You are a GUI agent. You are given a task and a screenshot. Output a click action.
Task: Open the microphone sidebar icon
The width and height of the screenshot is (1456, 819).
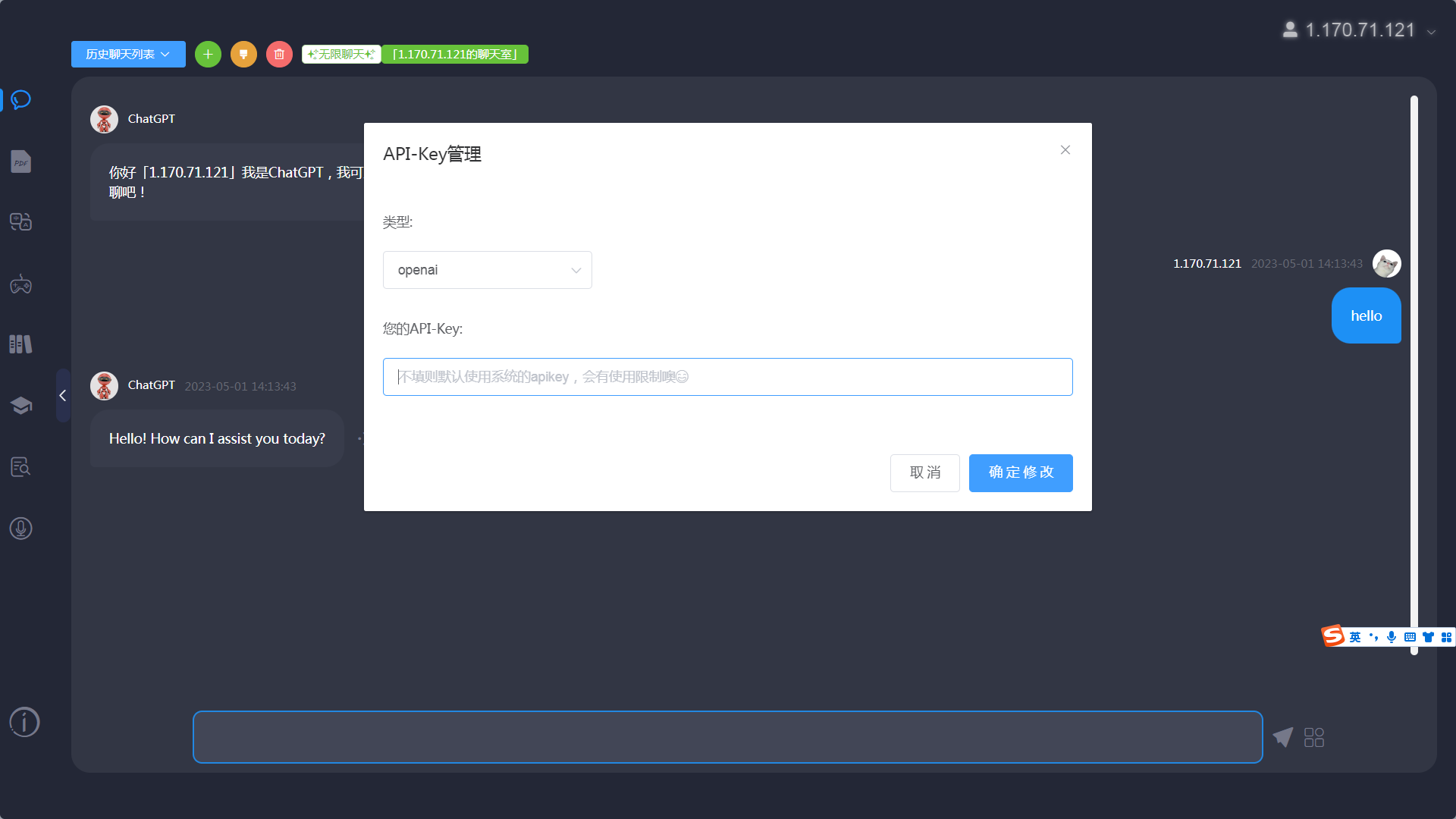coord(21,529)
